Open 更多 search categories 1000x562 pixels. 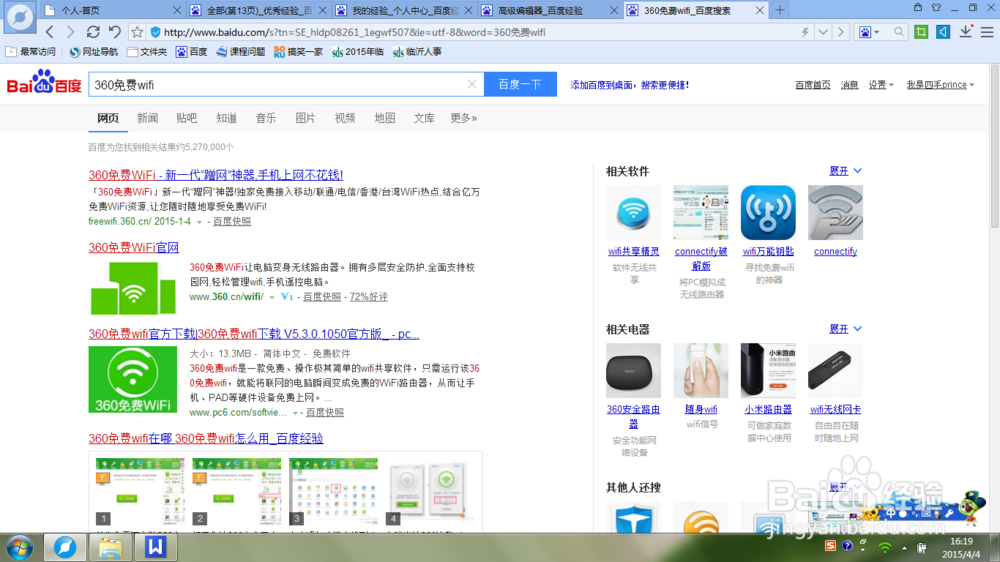(x=464, y=118)
